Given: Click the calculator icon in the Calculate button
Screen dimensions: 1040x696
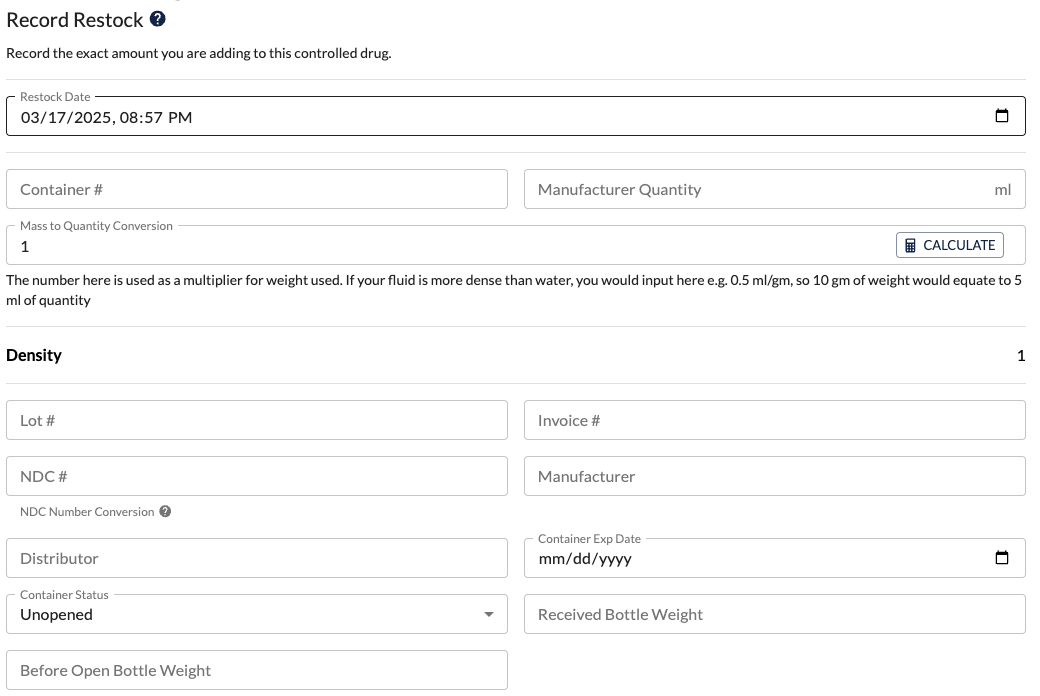Looking at the screenshot, I should (910, 245).
